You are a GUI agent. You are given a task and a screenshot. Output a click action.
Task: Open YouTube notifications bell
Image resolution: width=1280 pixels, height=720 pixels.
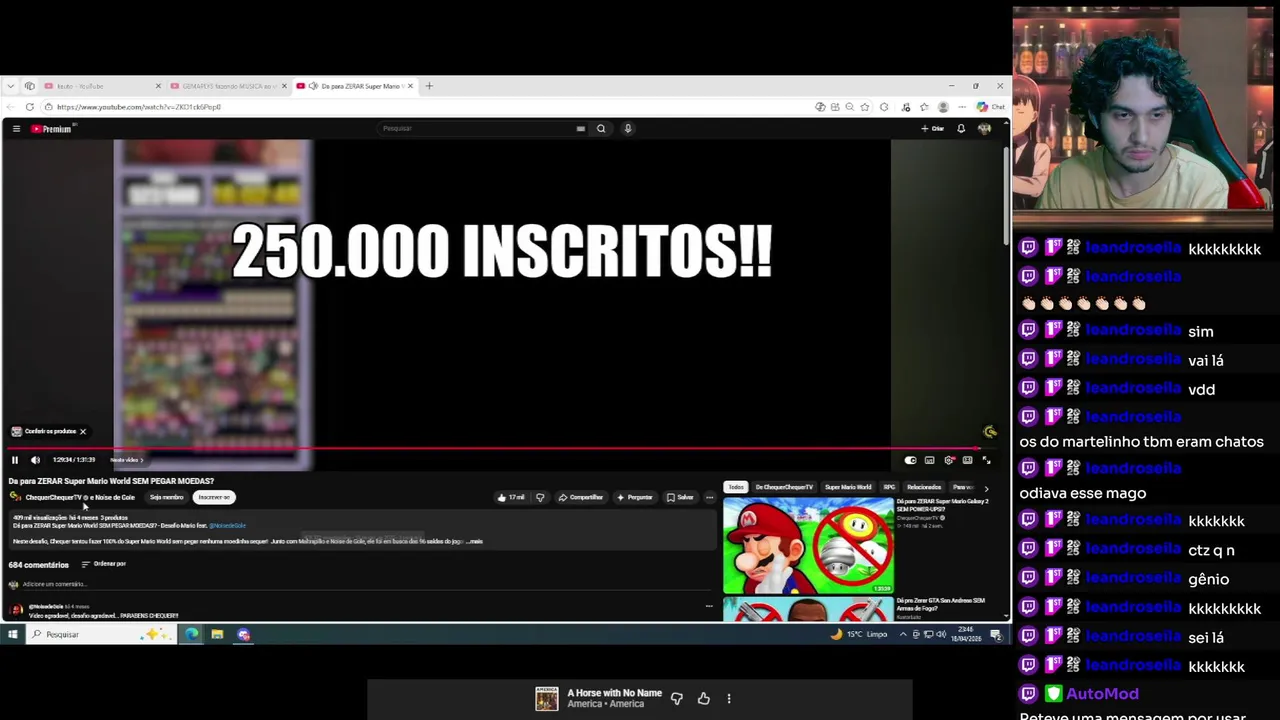(x=961, y=128)
